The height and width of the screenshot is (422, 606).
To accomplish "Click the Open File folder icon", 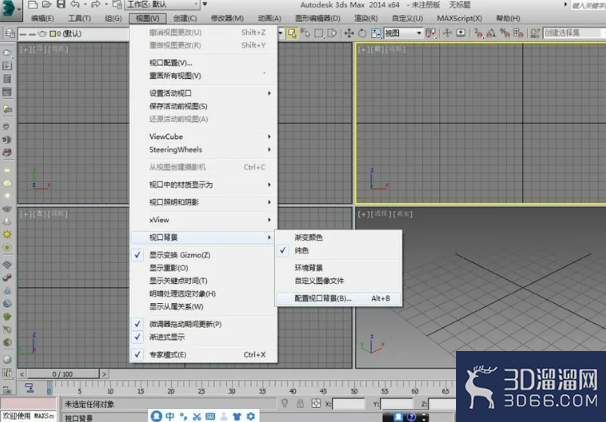I will [47, 5].
